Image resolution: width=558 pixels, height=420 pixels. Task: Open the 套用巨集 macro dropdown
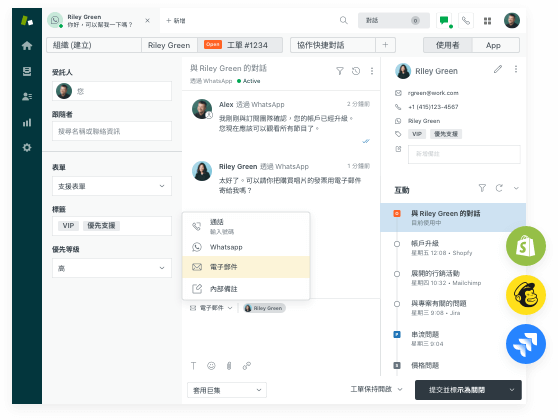tap(227, 390)
